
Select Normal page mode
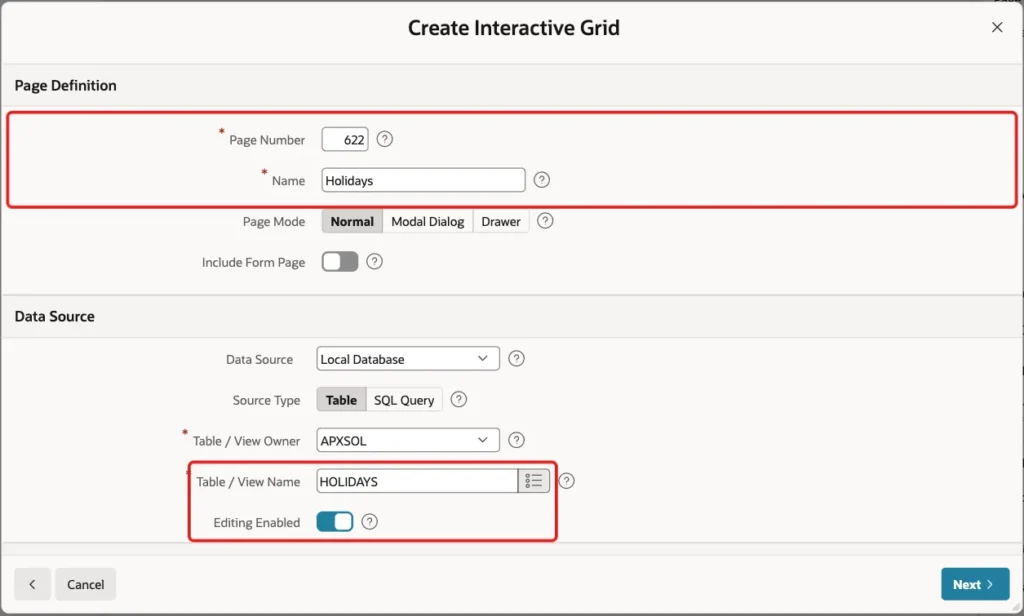coord(352,221)
